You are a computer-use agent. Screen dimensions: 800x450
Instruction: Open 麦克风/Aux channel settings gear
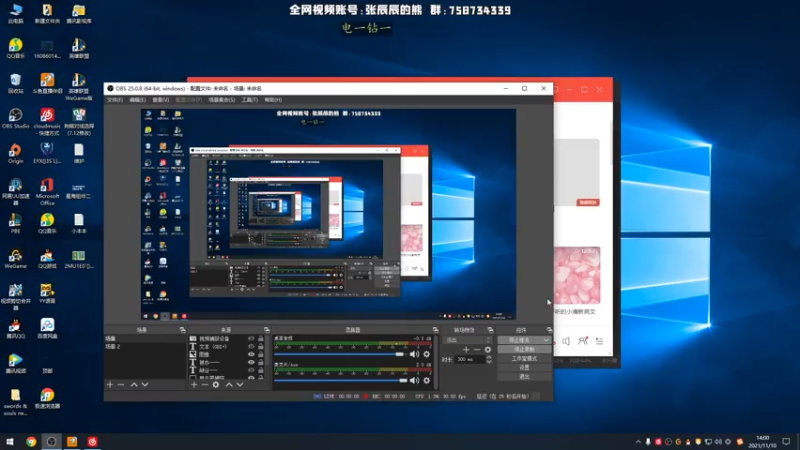pos(427,380)
